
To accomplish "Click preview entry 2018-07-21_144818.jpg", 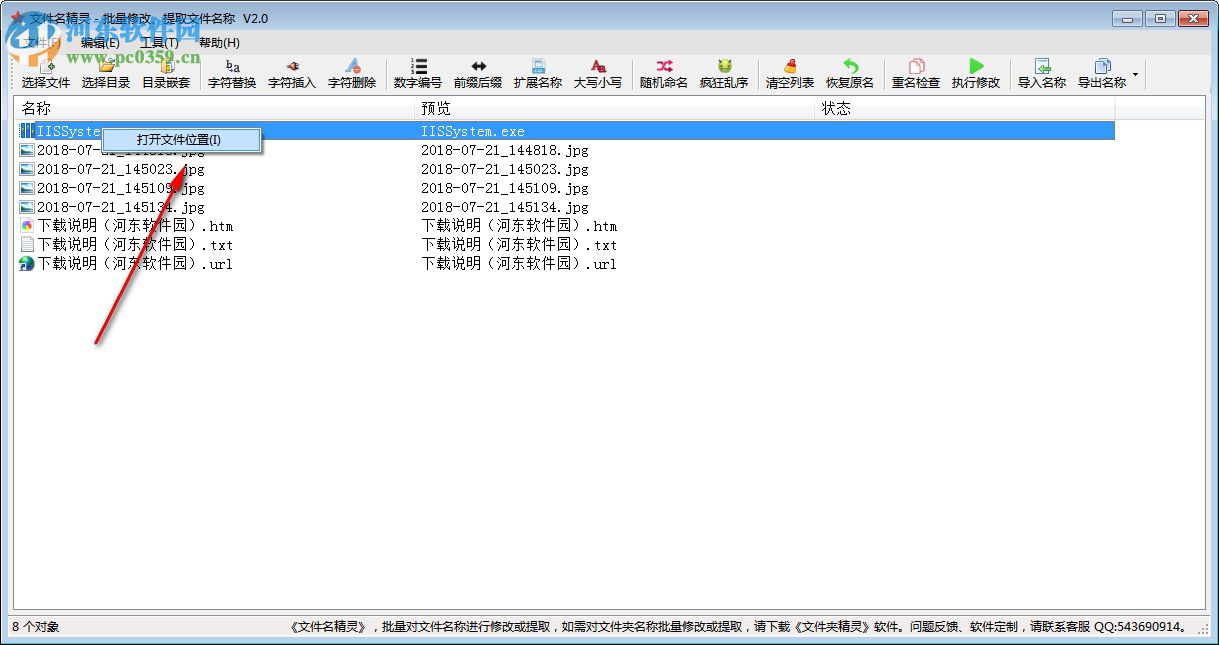I will click(505, 150).
